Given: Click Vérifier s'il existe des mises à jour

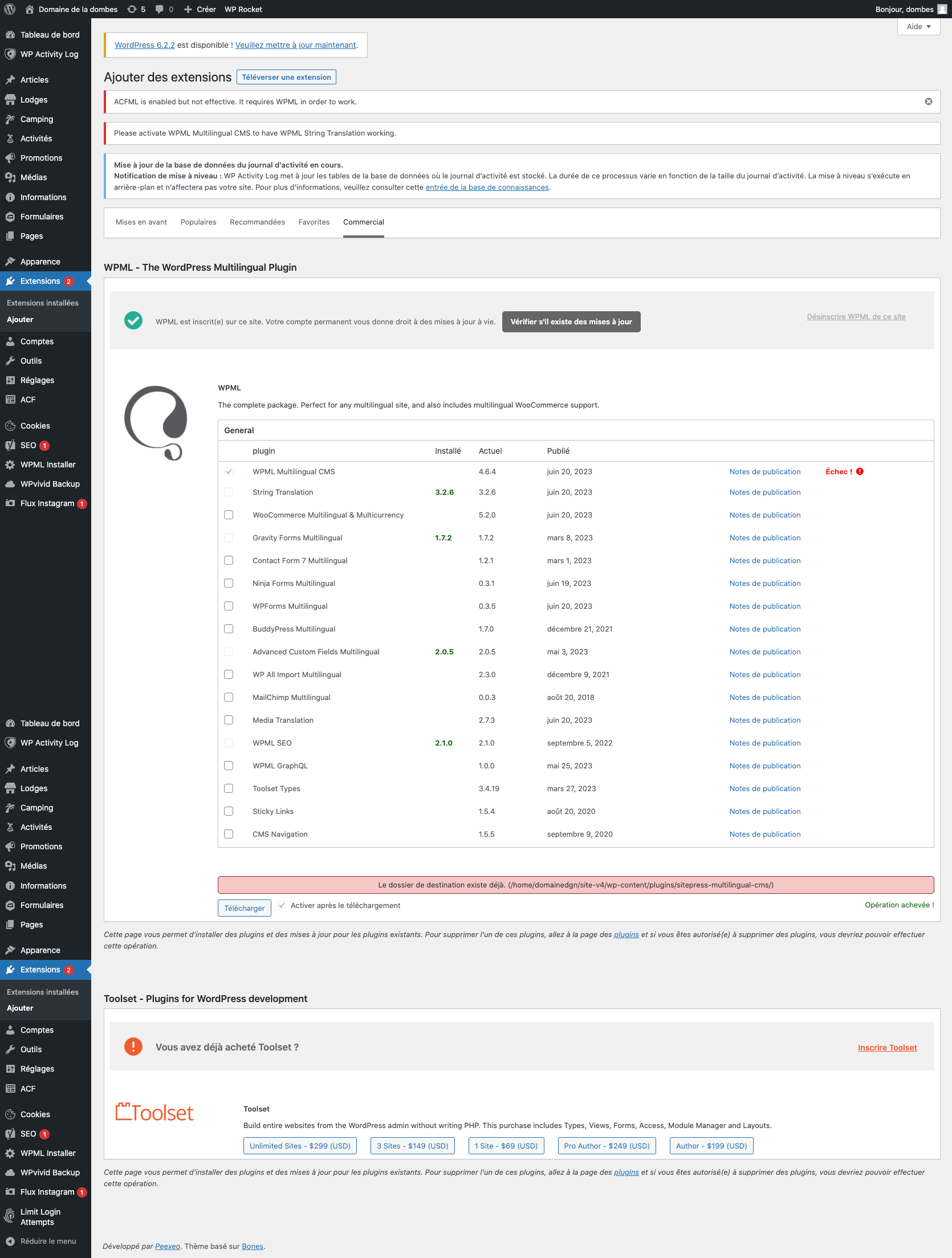Looking at the screenshot, I should tap(571, 321).
